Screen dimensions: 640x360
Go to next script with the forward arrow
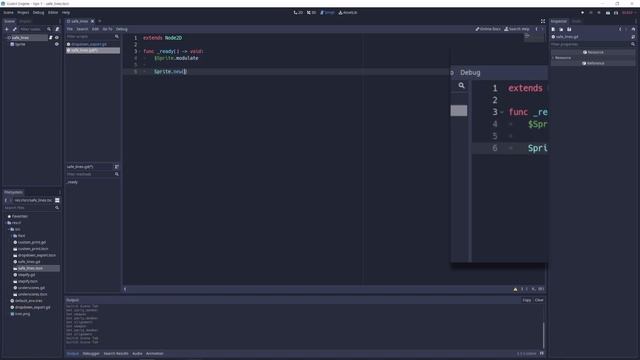(x=542, y=29)
